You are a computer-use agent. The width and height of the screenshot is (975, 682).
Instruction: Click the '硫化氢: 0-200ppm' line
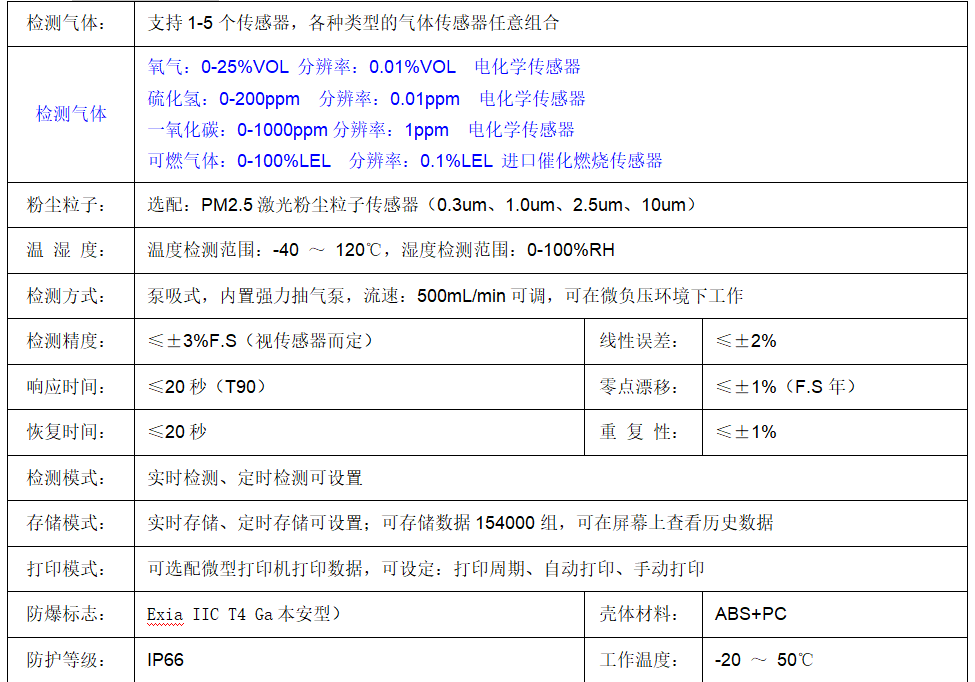pyautogui.click(x=366, y=99)
